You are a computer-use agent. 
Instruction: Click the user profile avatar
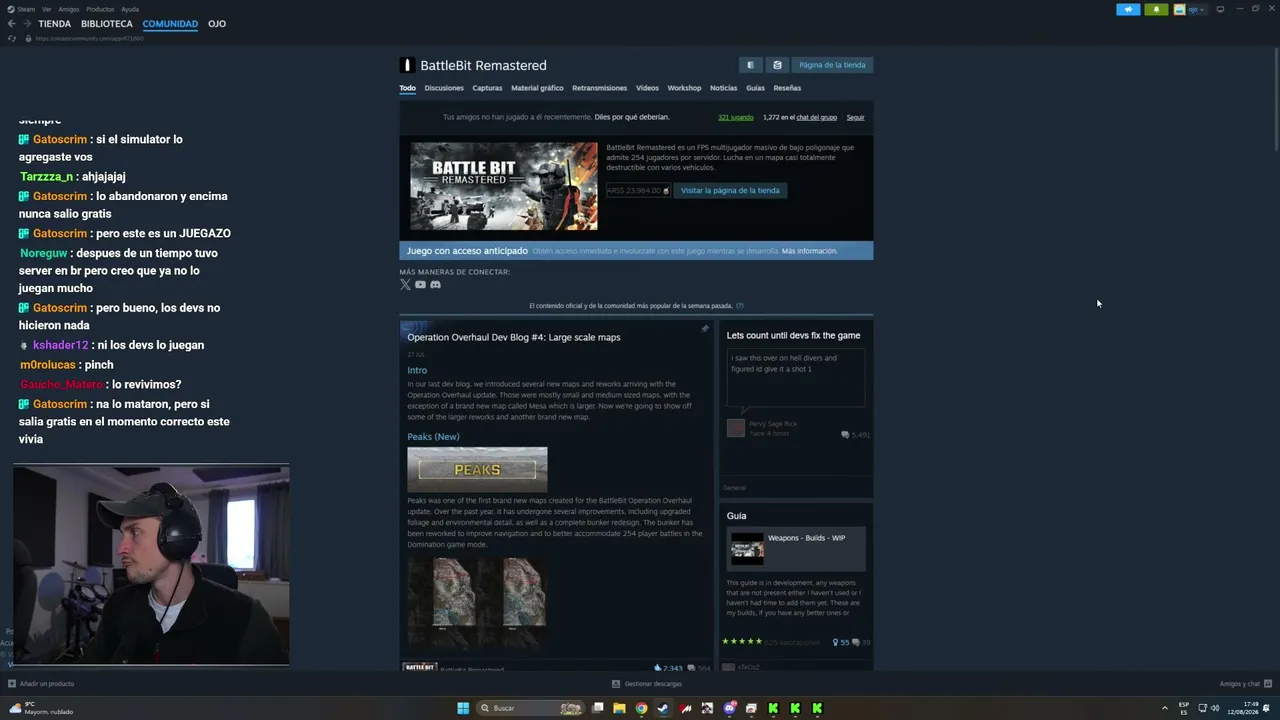pyautogui.click(x=1179, y=9)
